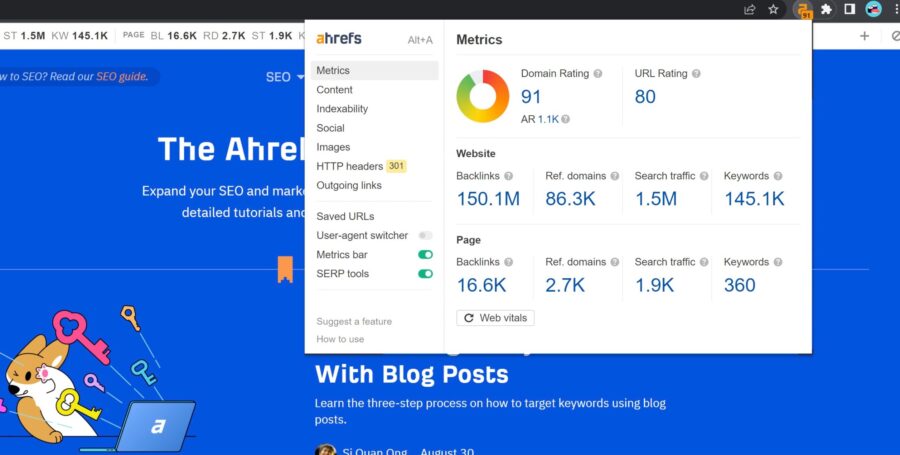Viewport: 900px width, 455px height.
Task: Click the Domain Rating donut chart
Action: [x=482, y=96]
